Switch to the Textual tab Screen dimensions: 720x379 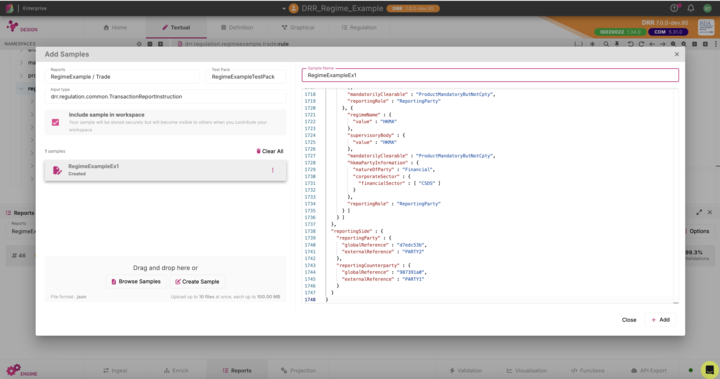pos(176,28)
